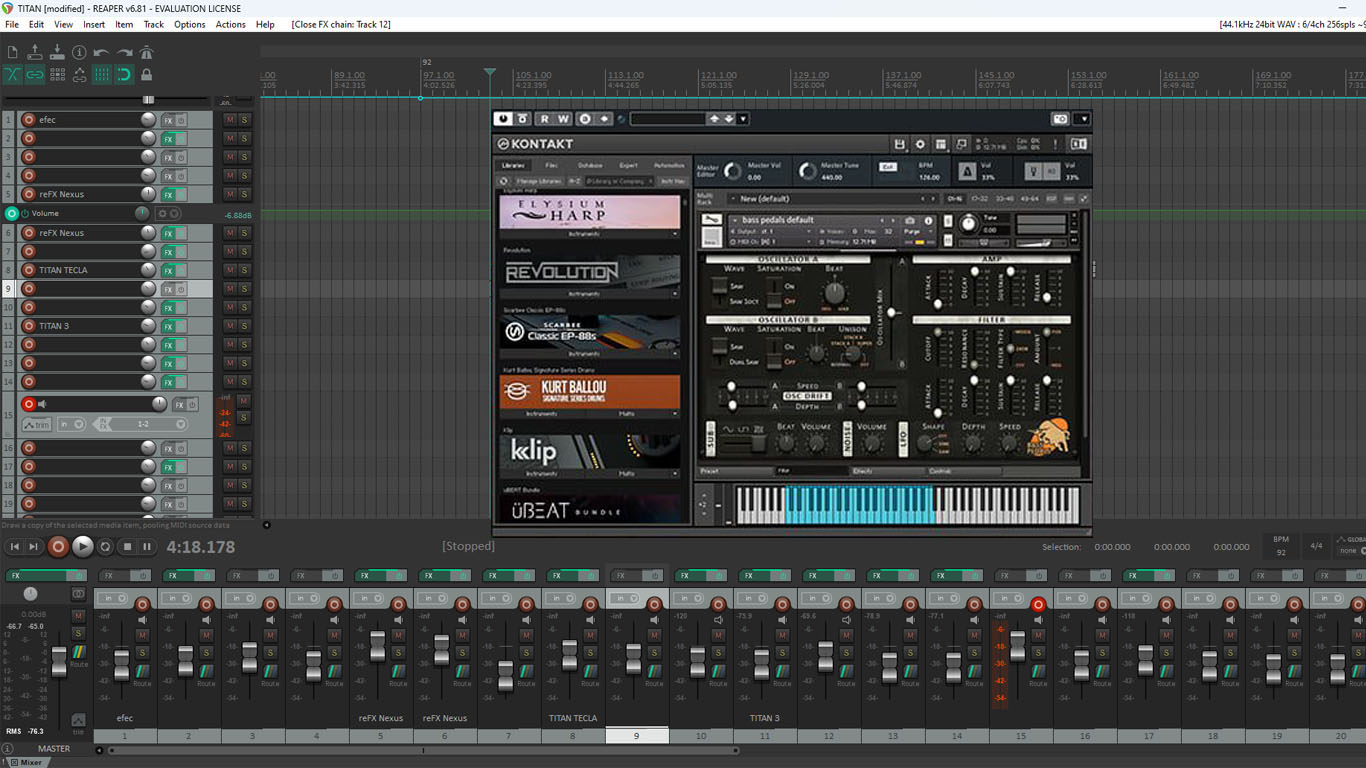Adjust Master Vol knob in Kontakt
Screen dimensions: 1366x768
coord(733,171)
